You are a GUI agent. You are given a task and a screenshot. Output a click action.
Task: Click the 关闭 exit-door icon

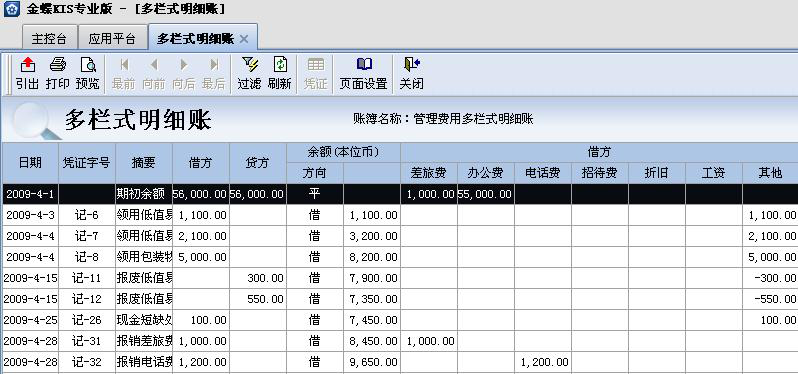click(411, 64)
